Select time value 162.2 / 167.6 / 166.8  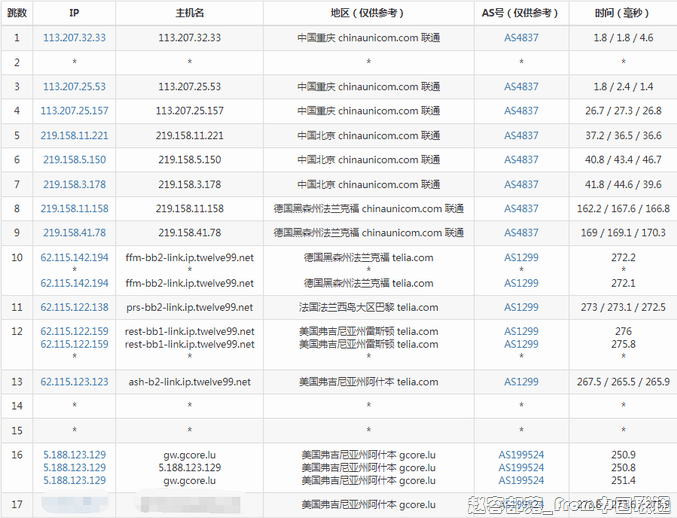[623, 208]
